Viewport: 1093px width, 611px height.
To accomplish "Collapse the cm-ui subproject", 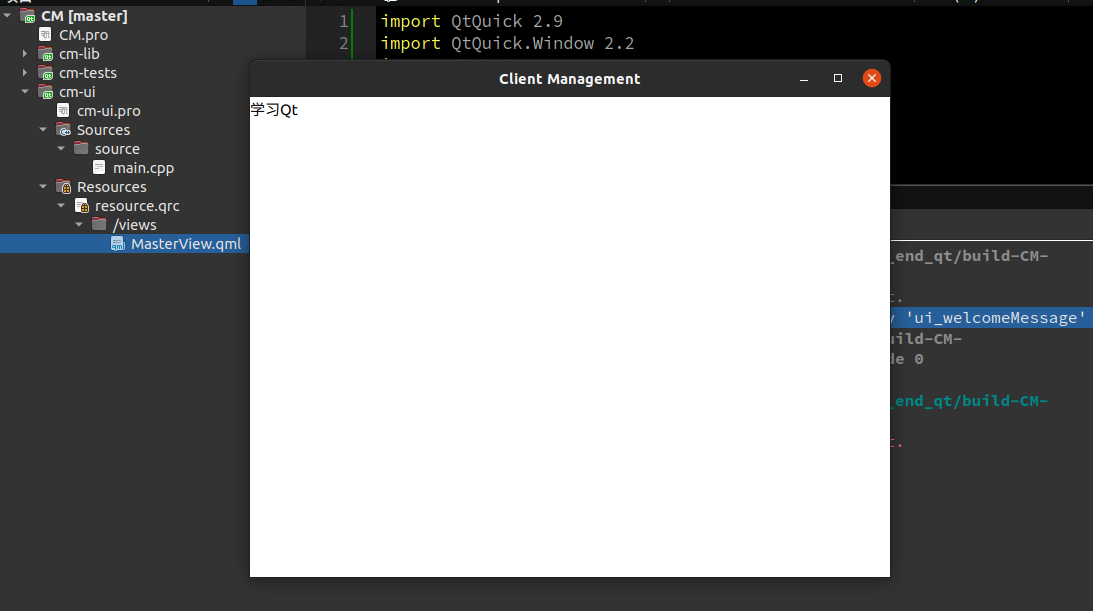I will (25, 91).
